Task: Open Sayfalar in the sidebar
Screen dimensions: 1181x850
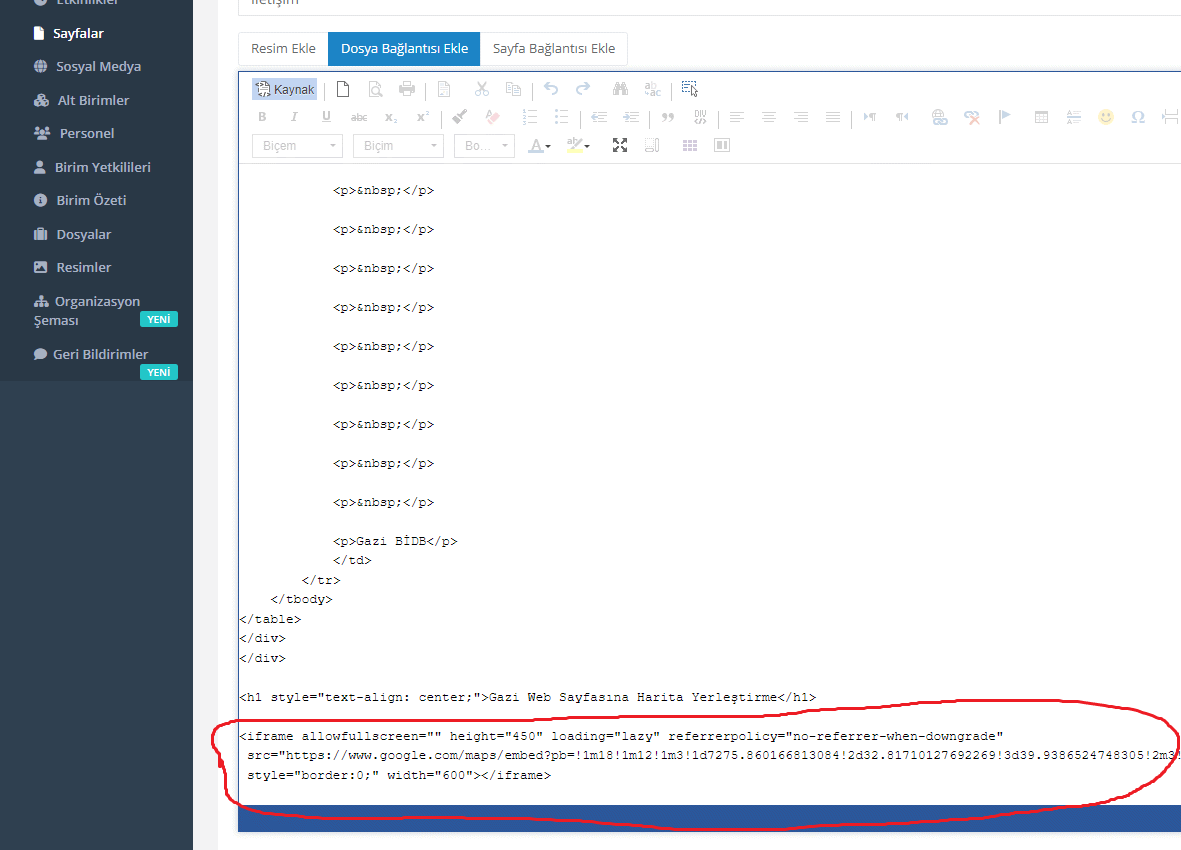Action: [x=69, y=33]
